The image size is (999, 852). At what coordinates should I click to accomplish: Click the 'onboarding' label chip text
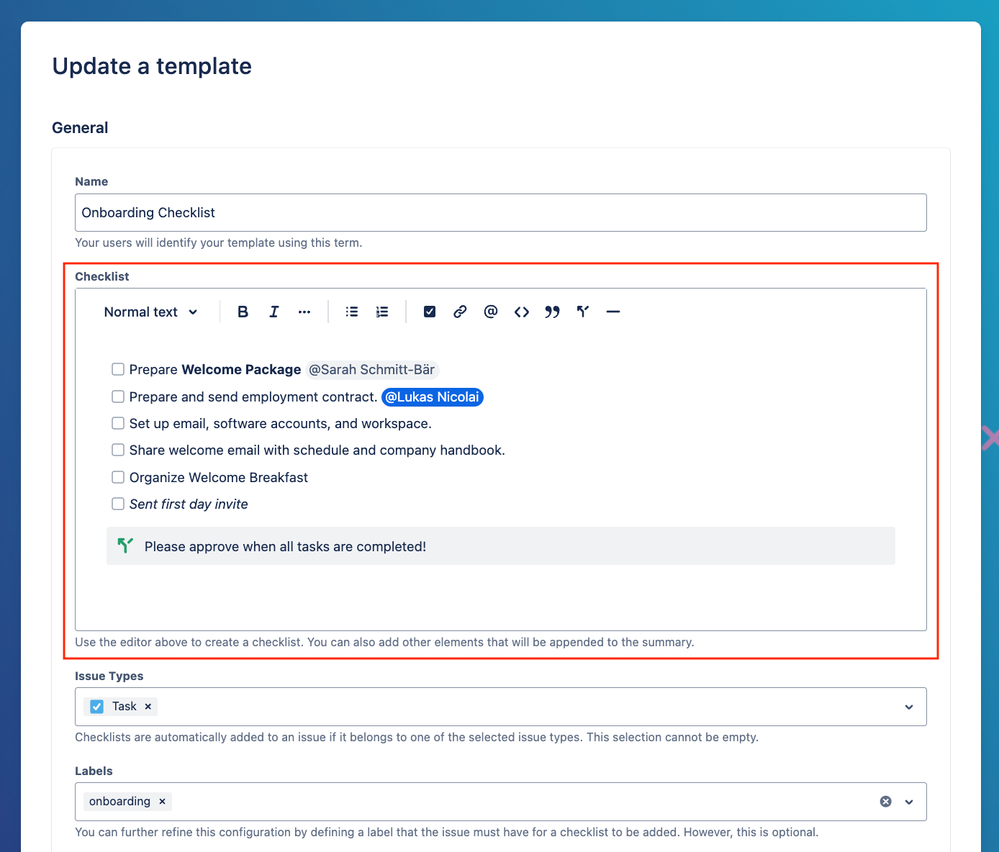[x=119, y=801]
